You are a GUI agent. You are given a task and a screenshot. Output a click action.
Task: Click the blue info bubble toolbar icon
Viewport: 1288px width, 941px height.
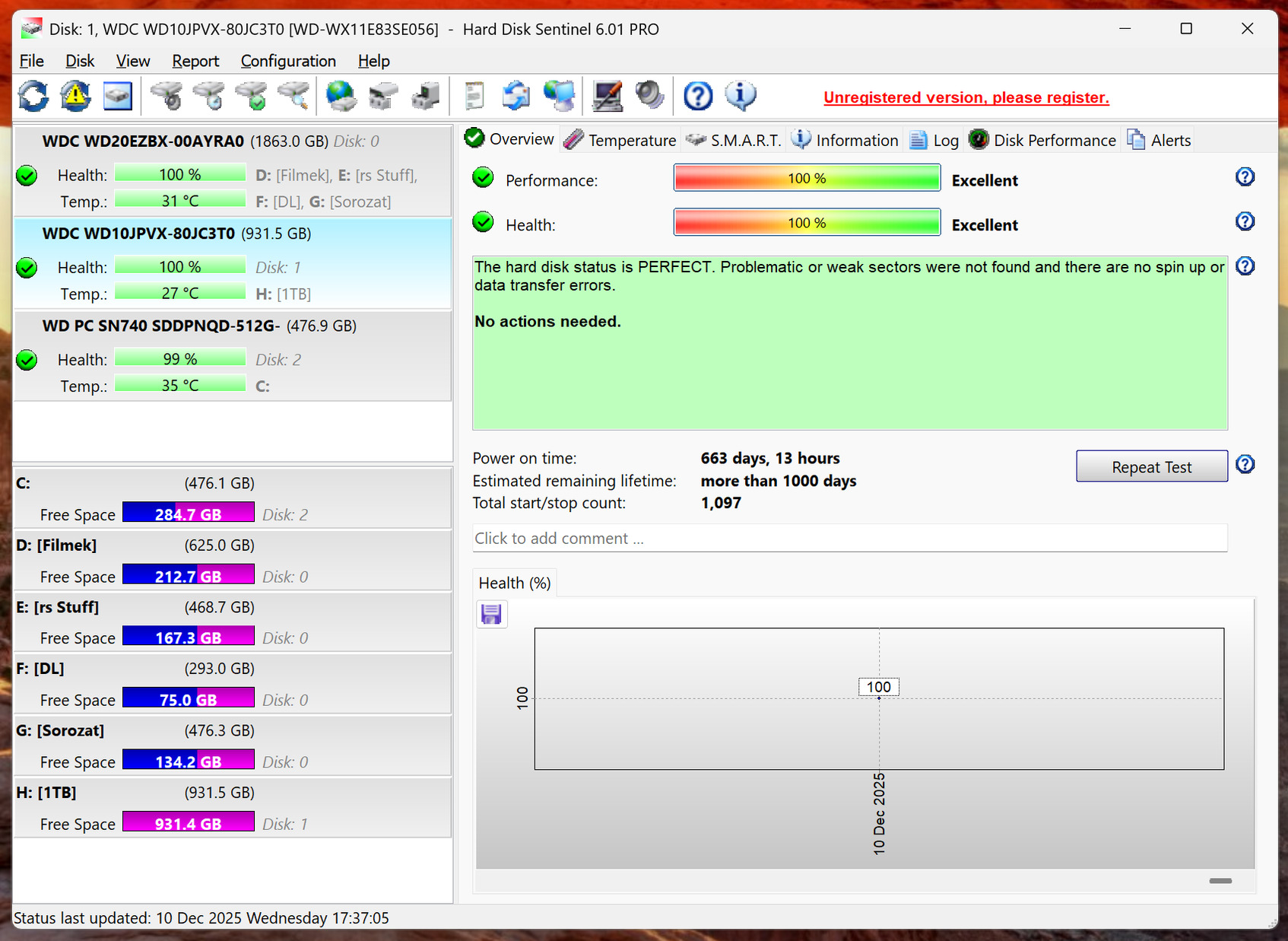pos(741,96)
